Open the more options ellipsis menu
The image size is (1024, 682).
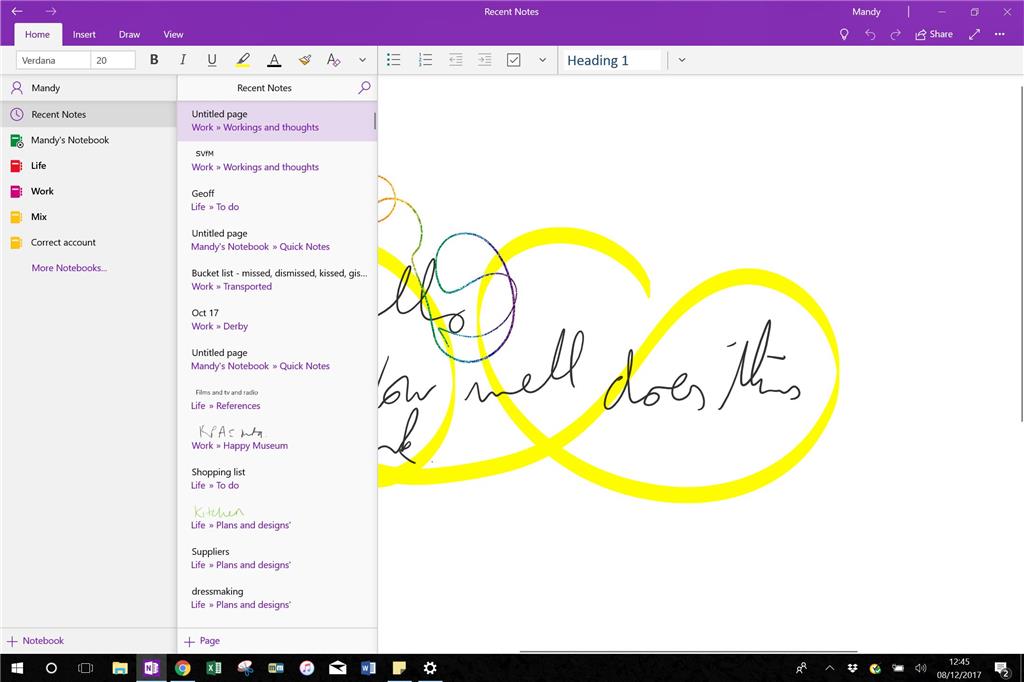[x=1000, y=35]
